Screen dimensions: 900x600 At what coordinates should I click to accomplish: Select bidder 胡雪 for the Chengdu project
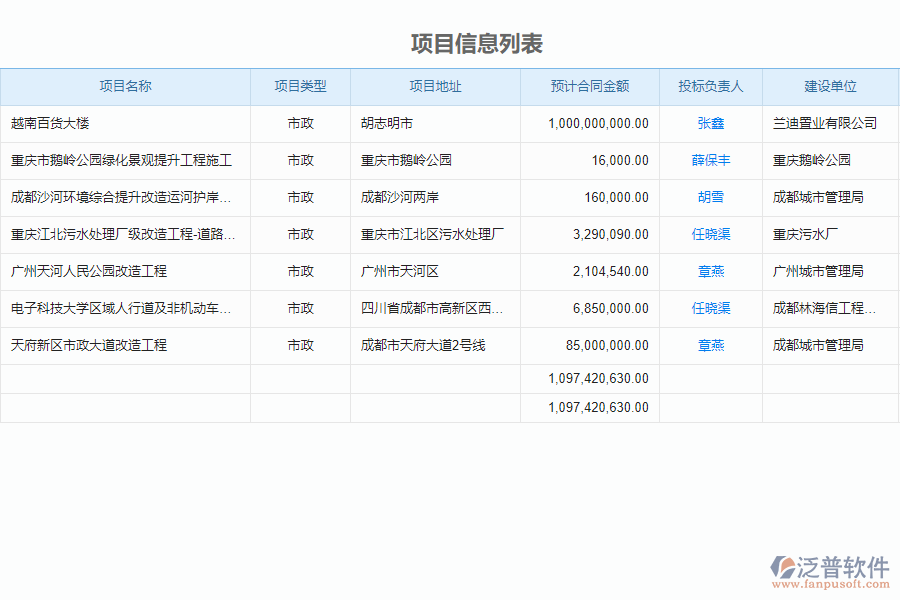tap(711, 197)
